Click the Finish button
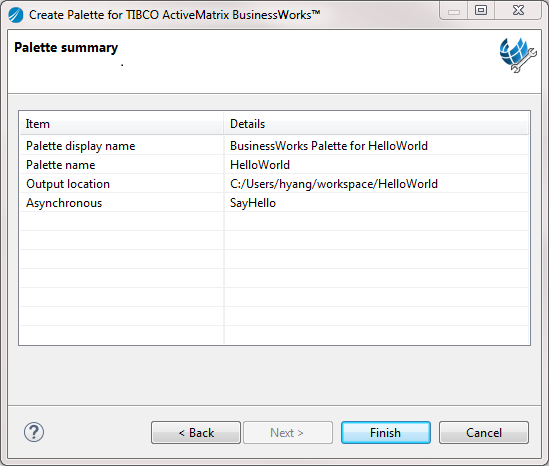 386,432
